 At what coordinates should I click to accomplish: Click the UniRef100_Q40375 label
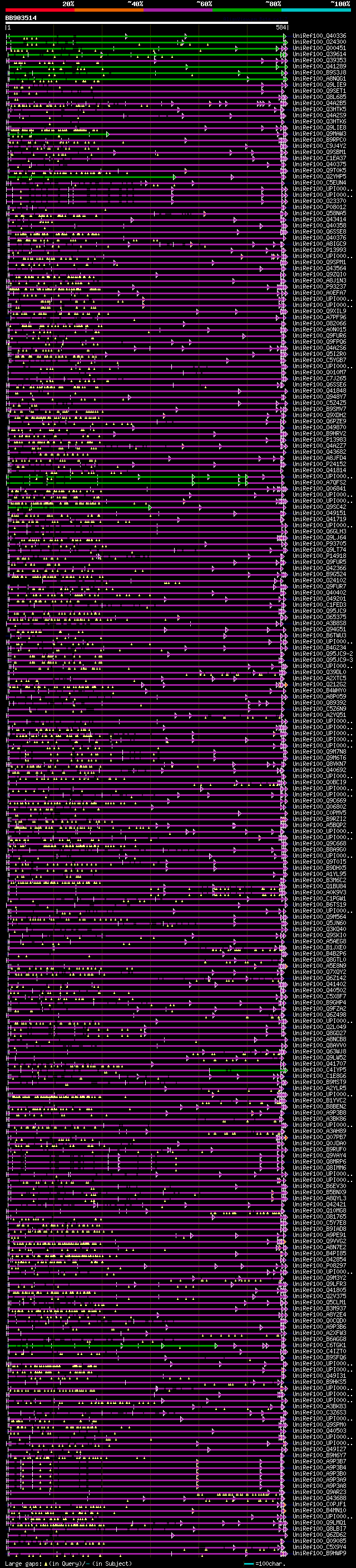pyautogui.click(x=319, y=164)
